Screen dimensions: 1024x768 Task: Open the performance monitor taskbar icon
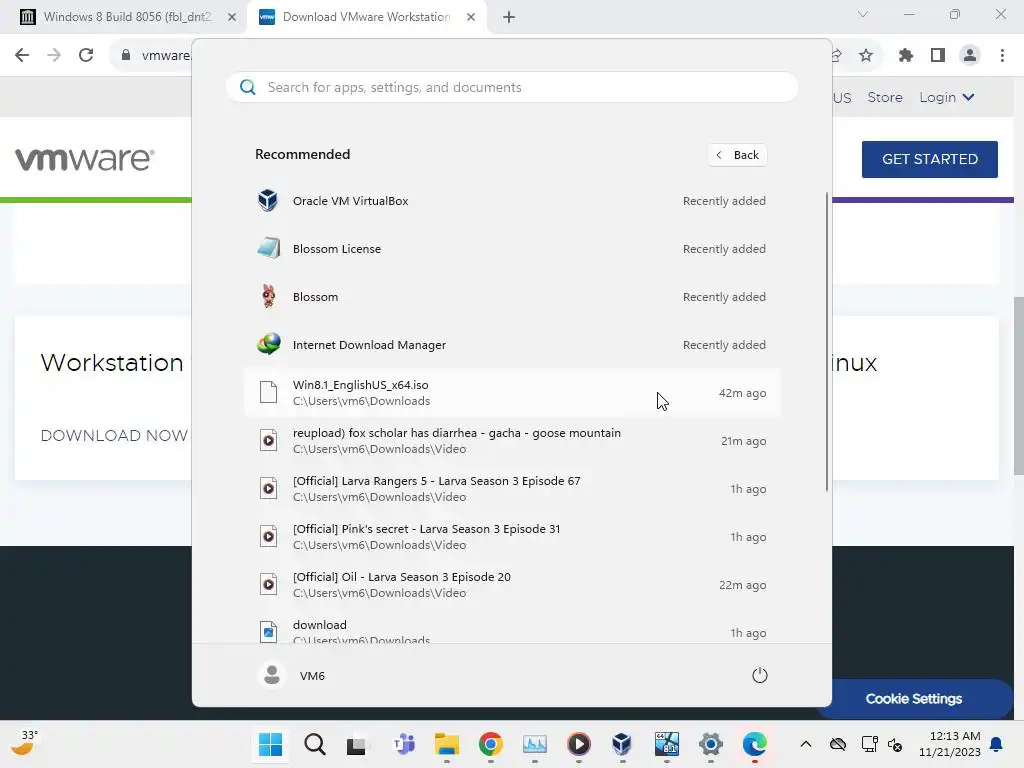click(535, 744)
